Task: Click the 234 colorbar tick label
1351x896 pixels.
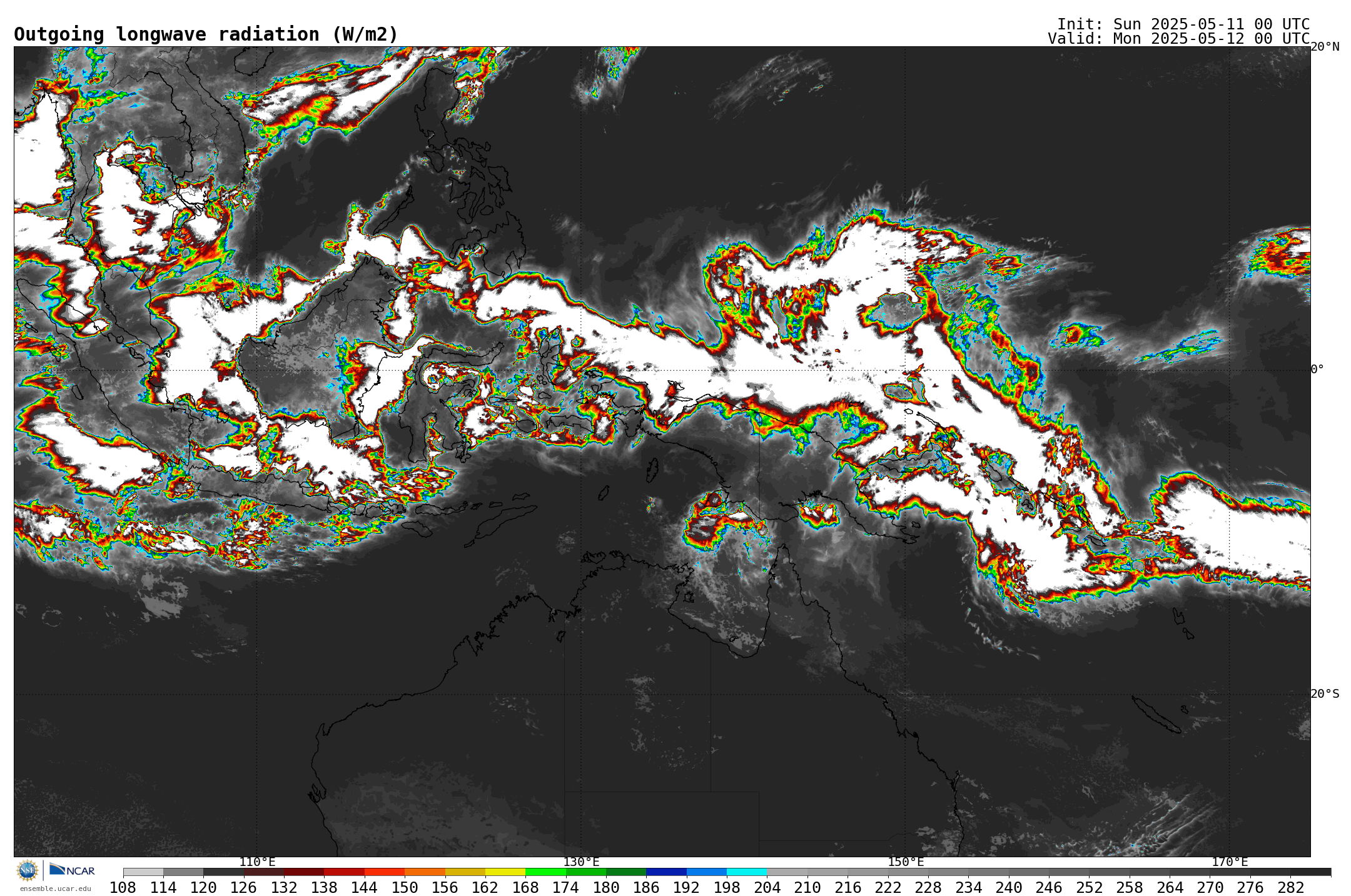Action: [968, 888]
